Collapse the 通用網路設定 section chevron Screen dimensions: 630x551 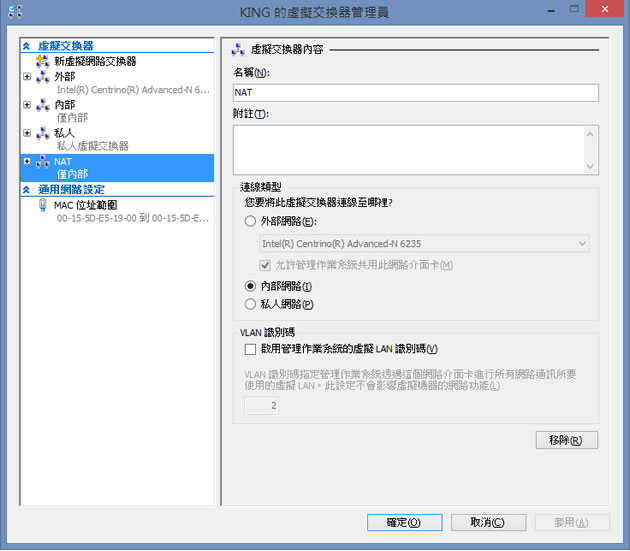pos(27,190)
